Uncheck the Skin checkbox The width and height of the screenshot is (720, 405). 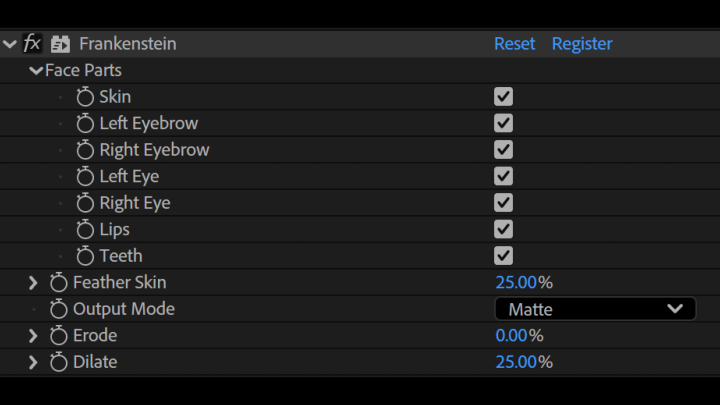(503, 97)
